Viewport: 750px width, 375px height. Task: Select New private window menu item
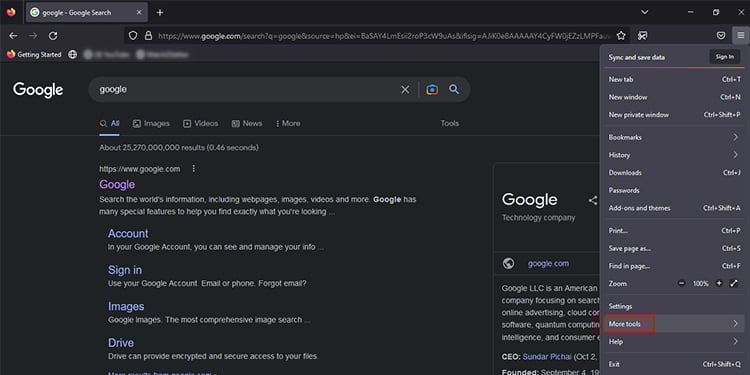tap(674, 115)
